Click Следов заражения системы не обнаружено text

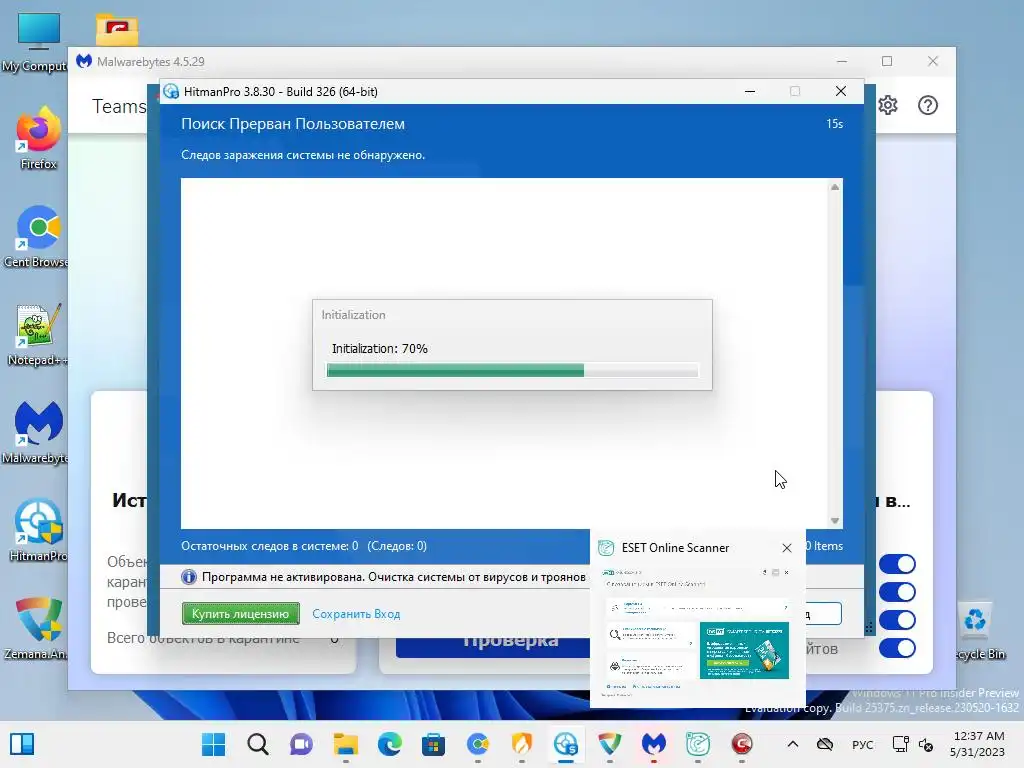coord(303,155)
